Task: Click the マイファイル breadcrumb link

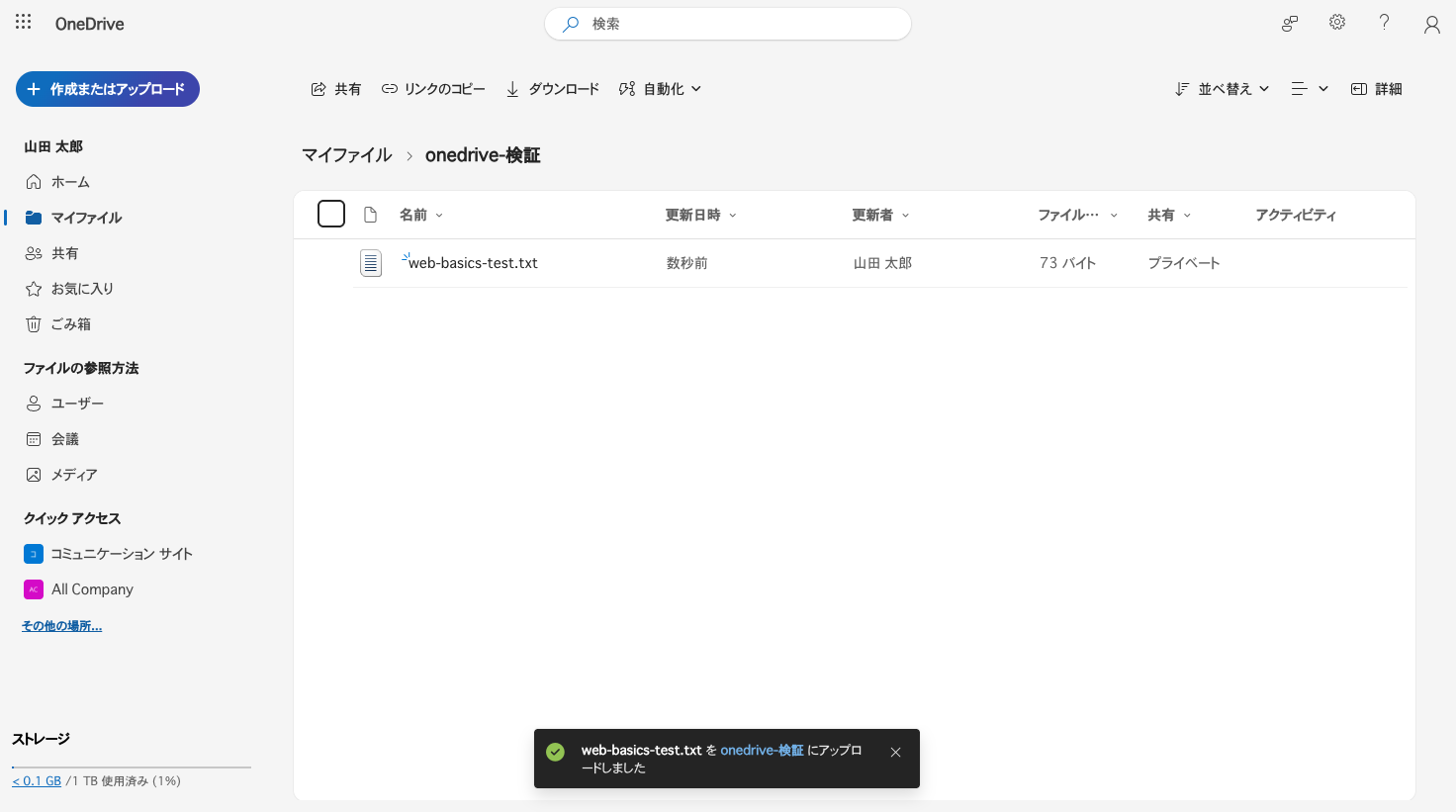Action: [x=347, y=155]
